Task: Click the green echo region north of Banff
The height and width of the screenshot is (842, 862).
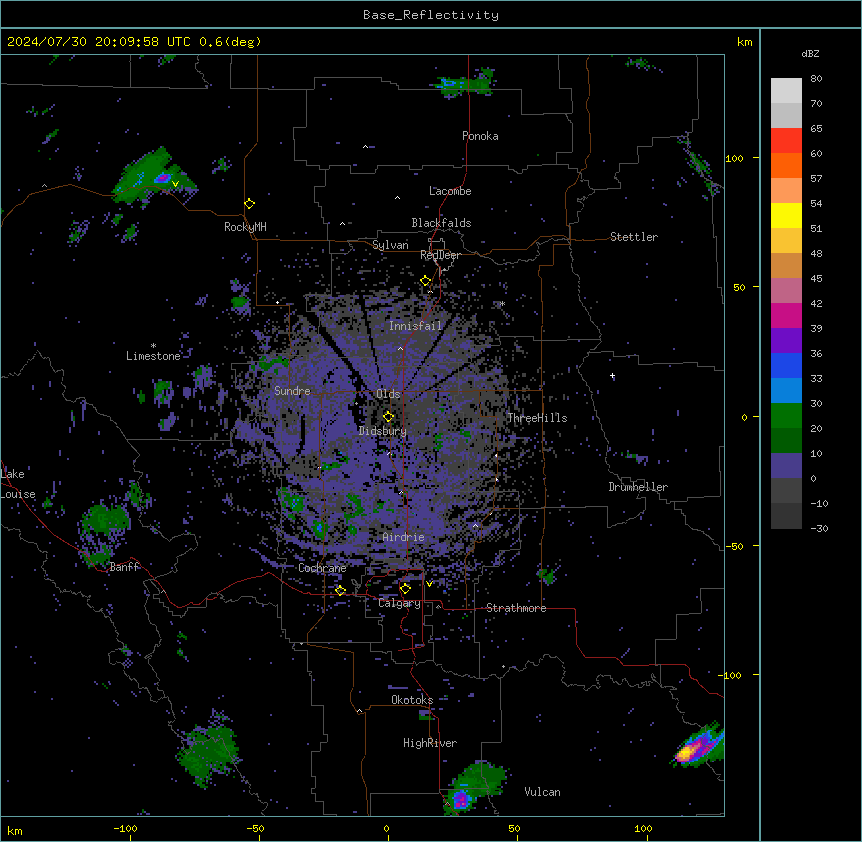Action: pos(106,519)
